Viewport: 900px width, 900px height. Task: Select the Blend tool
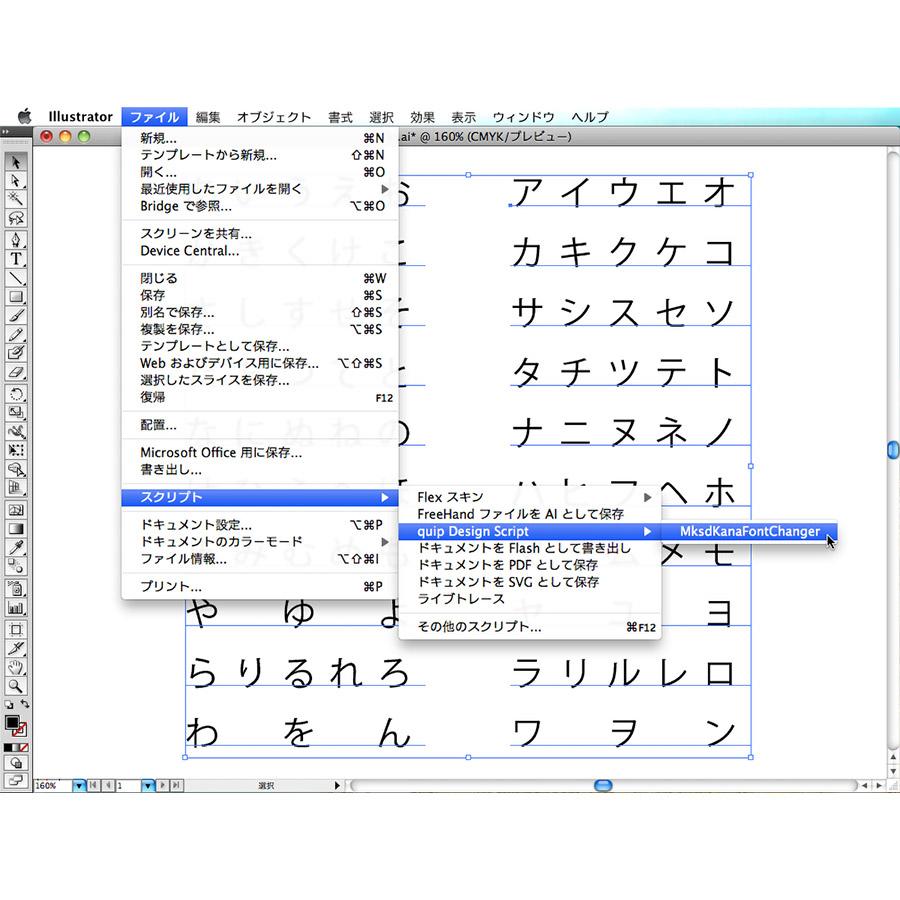pyautogui.click(x=16, y=567)
